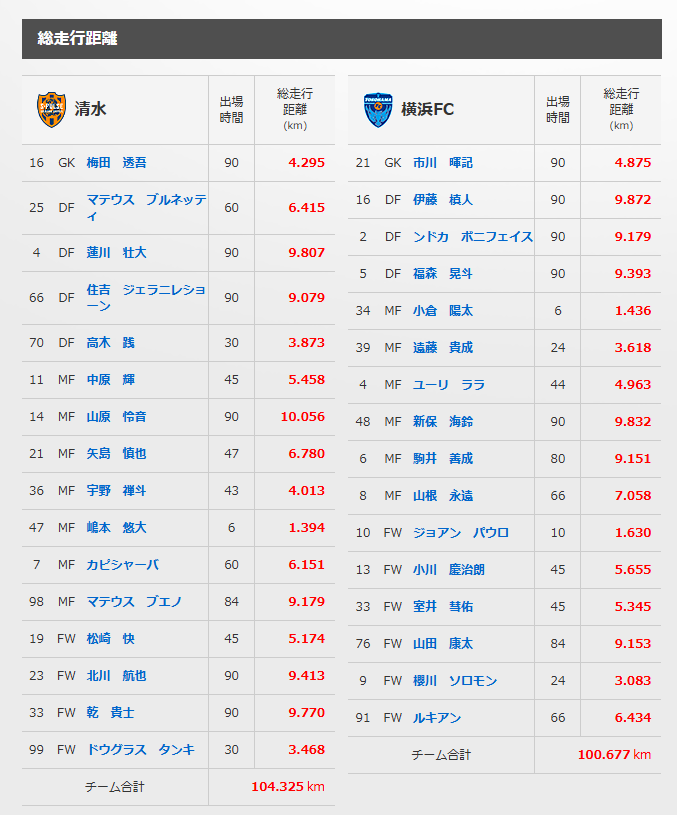Open player link 梅田 透吾
This screenshot has height=815, width=677.
pyautogui.click(x=116, y=162)
